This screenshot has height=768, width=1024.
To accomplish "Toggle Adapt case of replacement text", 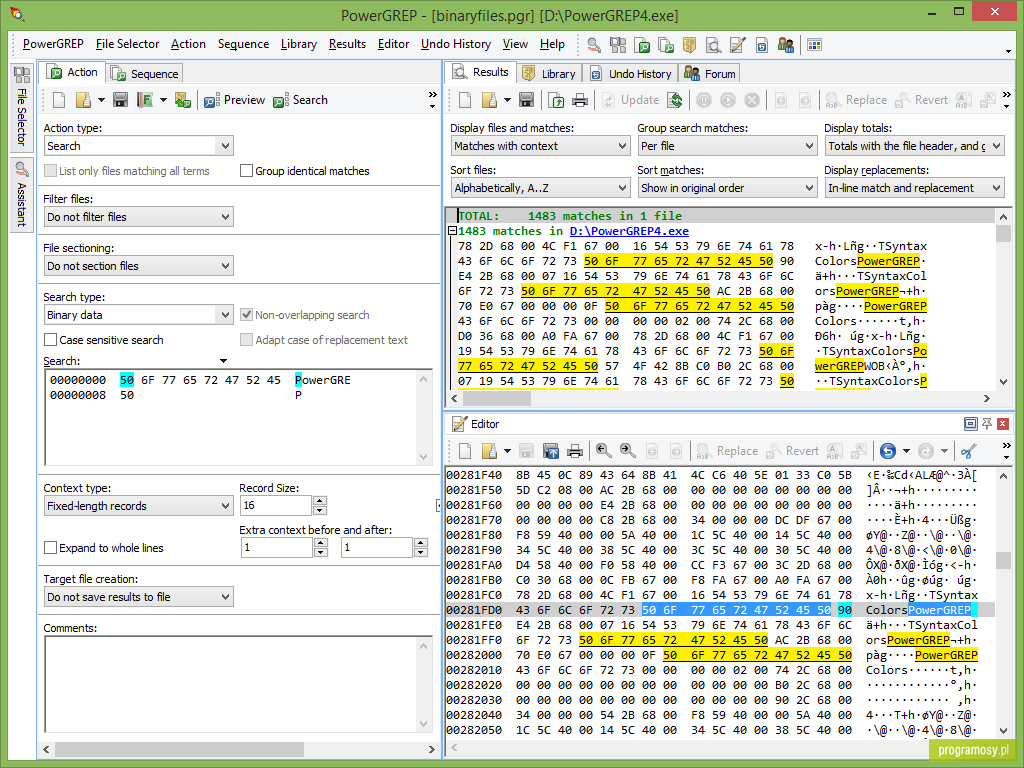I will [246, 340].
